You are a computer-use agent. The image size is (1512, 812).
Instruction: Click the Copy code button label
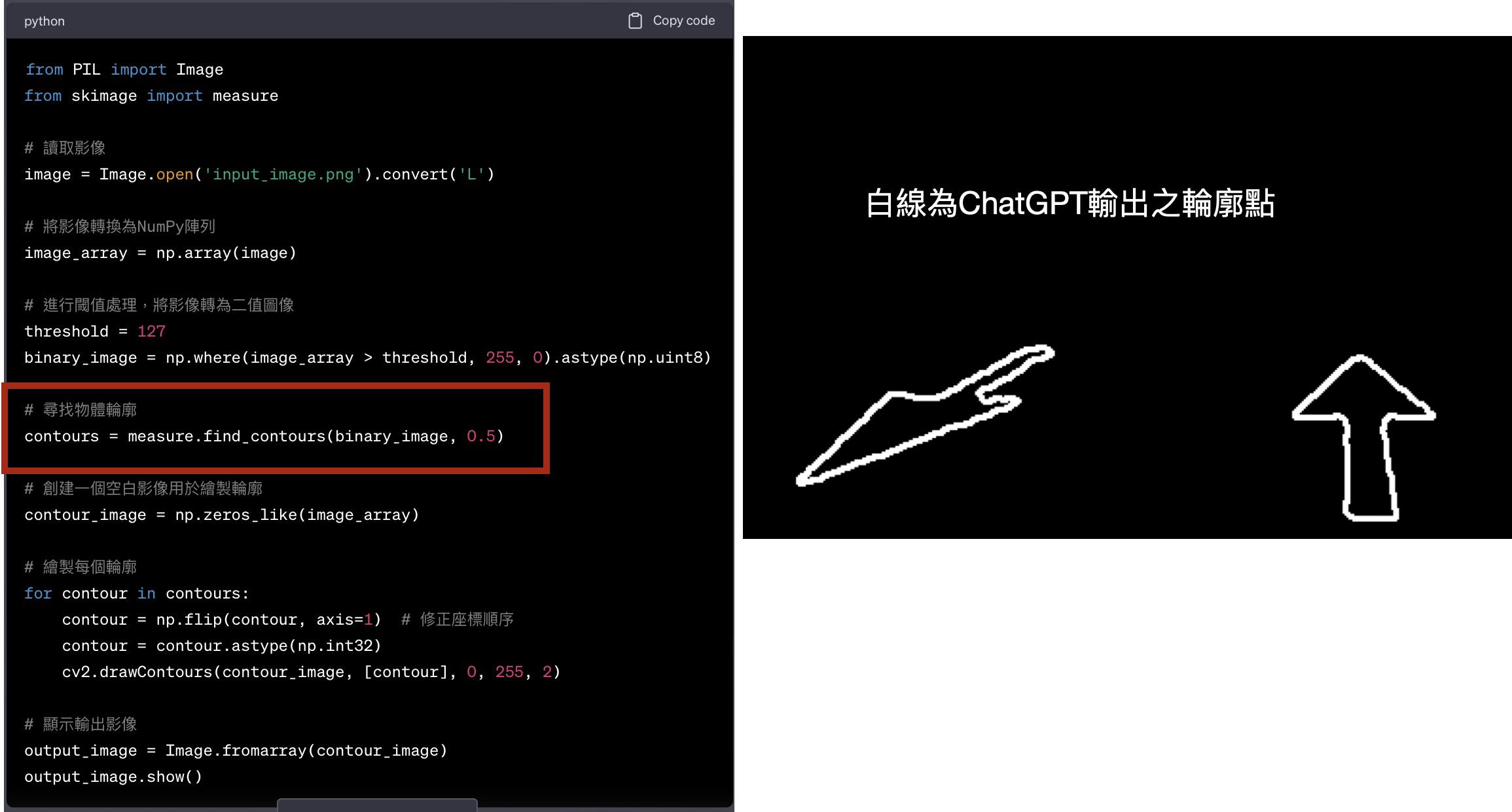coord(683,21)
